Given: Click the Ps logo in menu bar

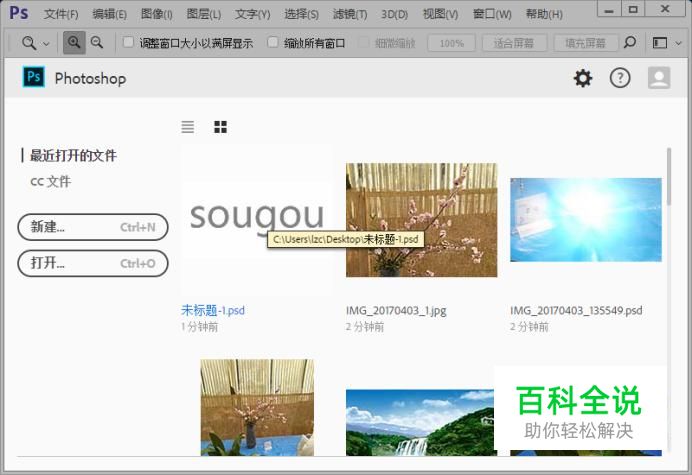Looking at the screenshot, I should [19, 13].
